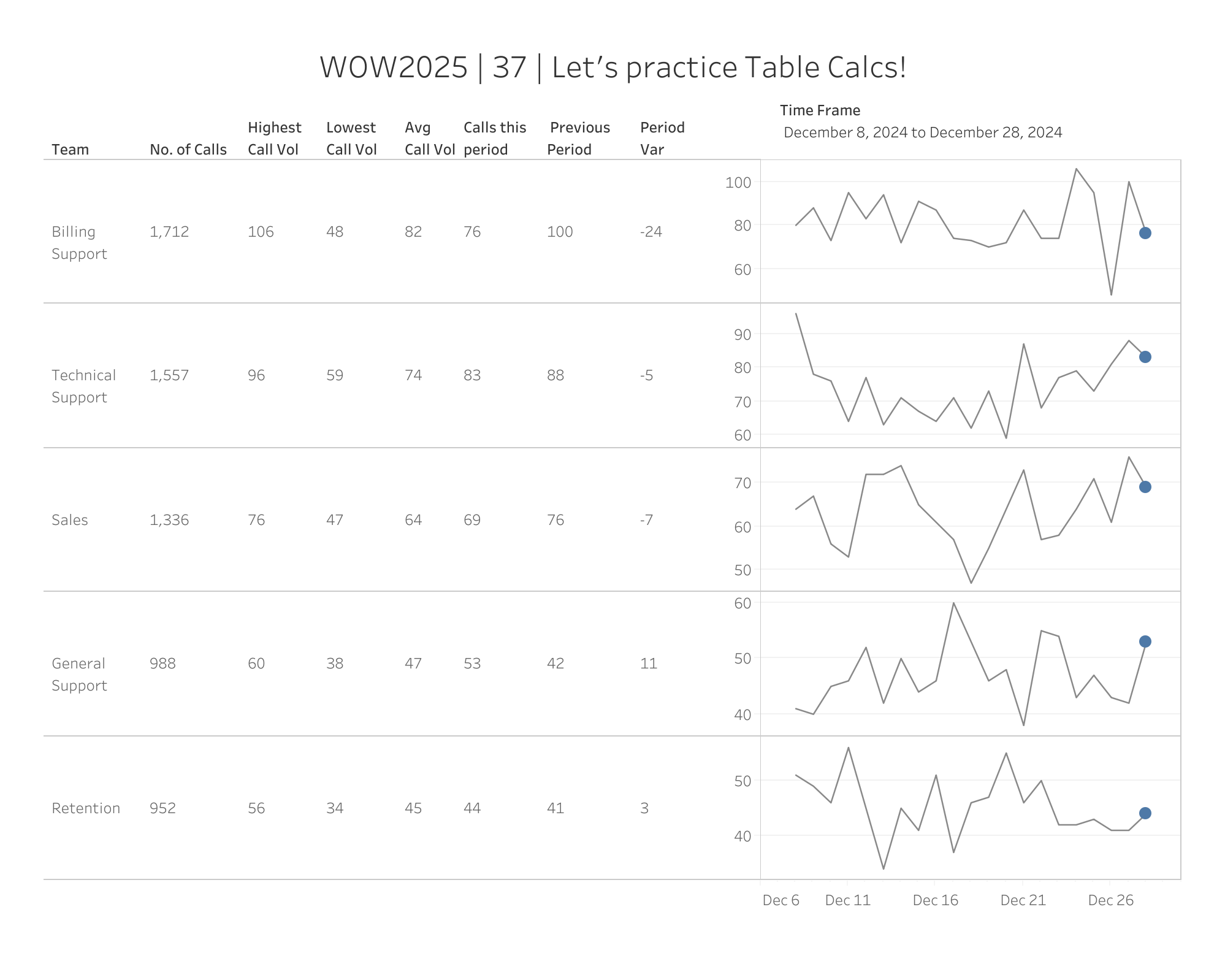Click the blue endpoint dot for Billing Support
This screenshot has height=980, width=1225.
(x=1145, y=233)
